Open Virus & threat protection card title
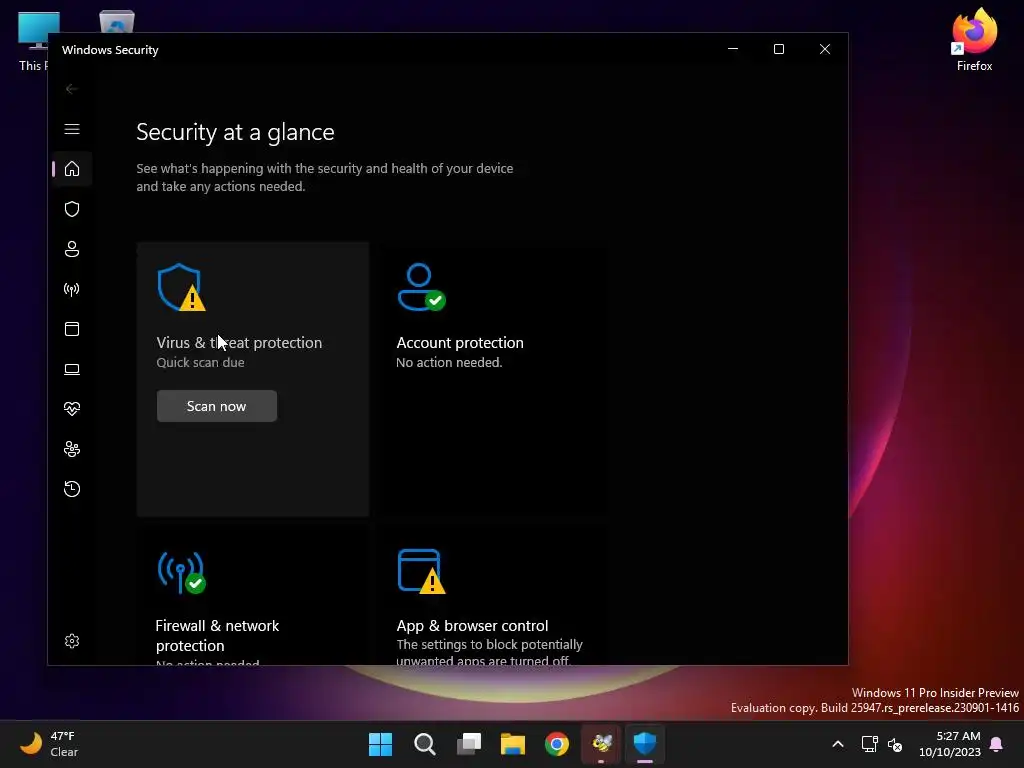 click(239, 343)
